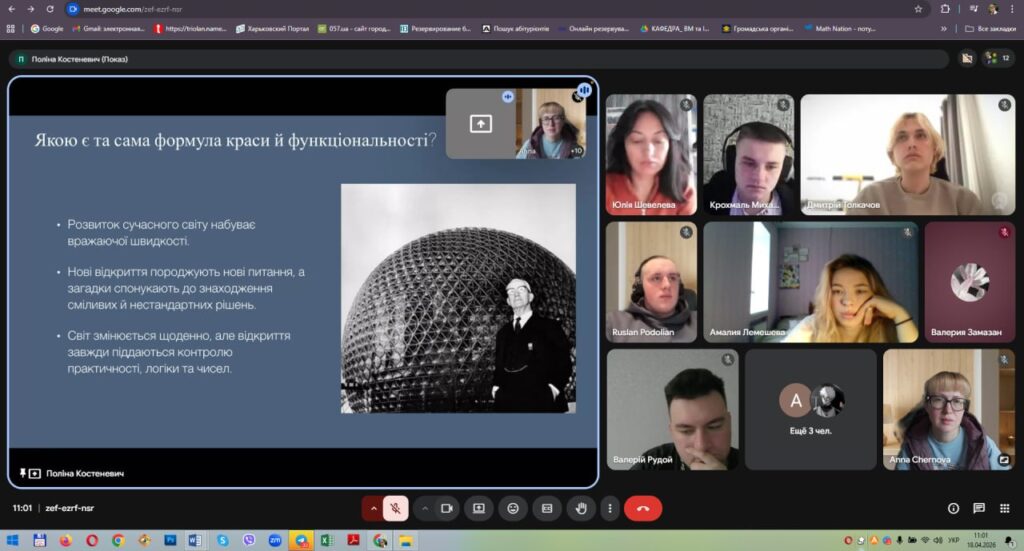Raise hand in the meeting
This screenshot has width=1024, height=551.
581,508
